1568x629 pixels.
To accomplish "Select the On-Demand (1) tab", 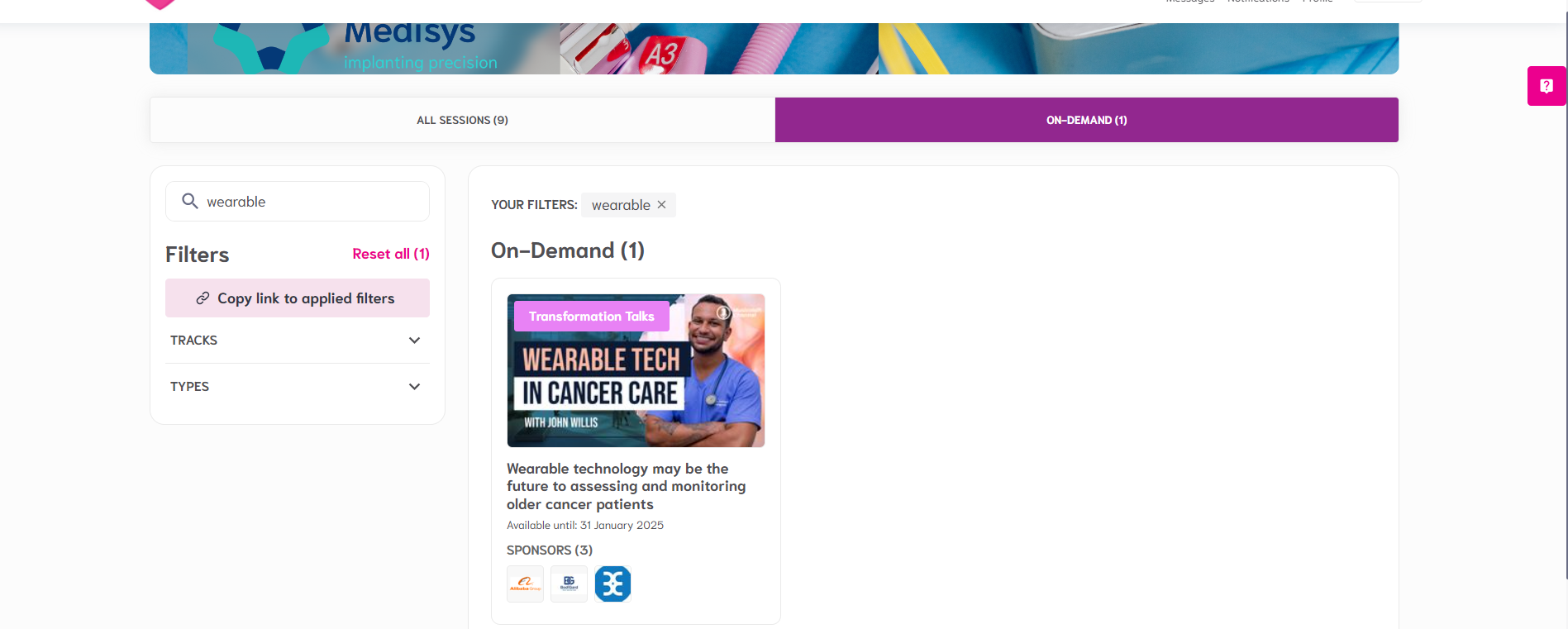I will pyautogui.click(x=1086, y=120).
